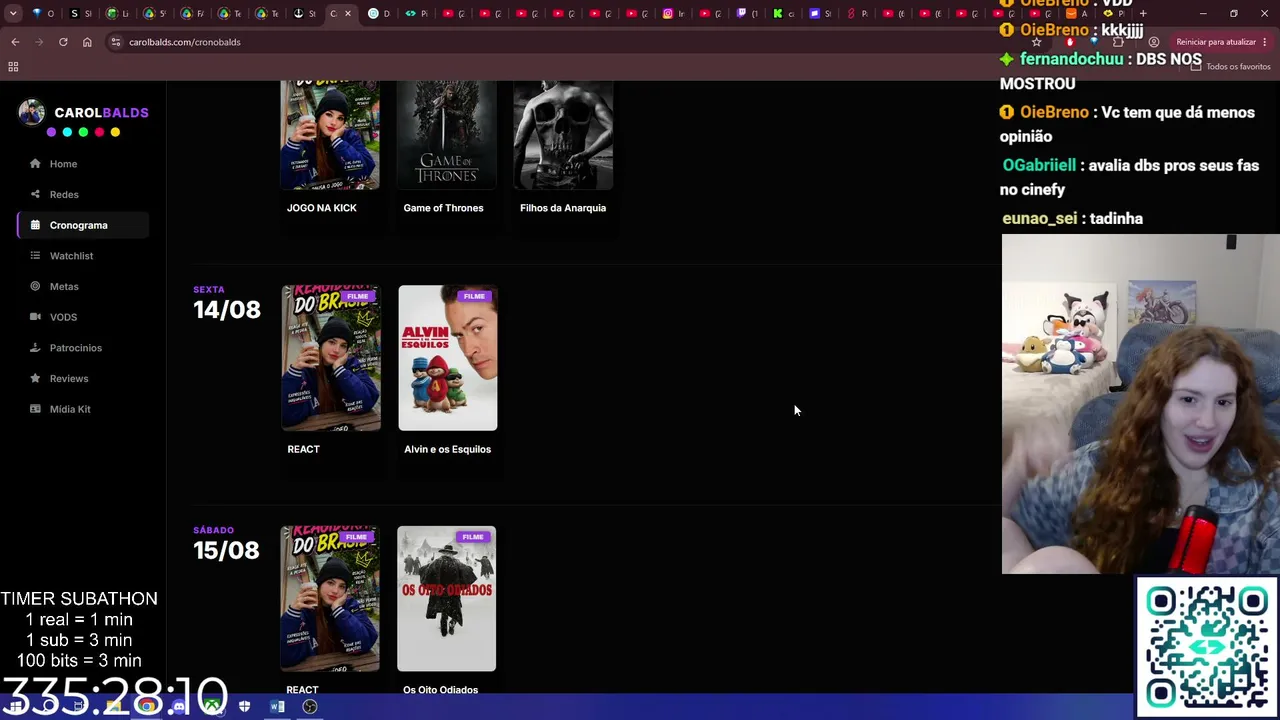The image size is (1280, 720).
Task: Click the 15/08 date heading
Action: [226, 551]
